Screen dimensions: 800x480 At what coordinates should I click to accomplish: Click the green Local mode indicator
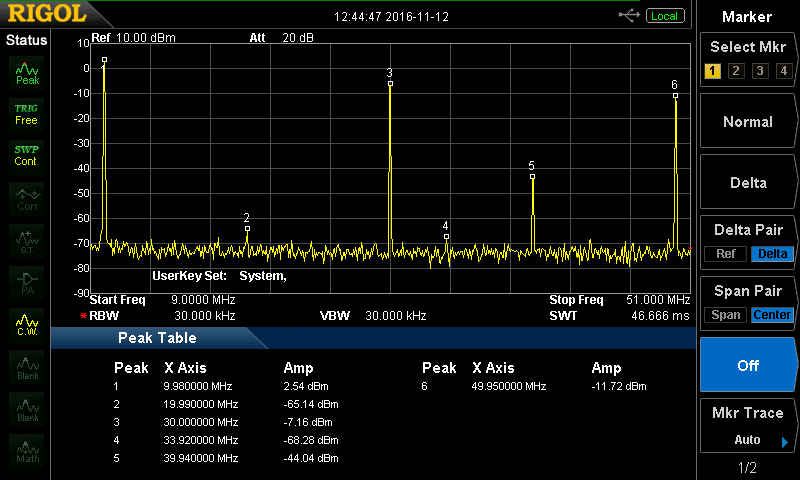coord(663,16)
